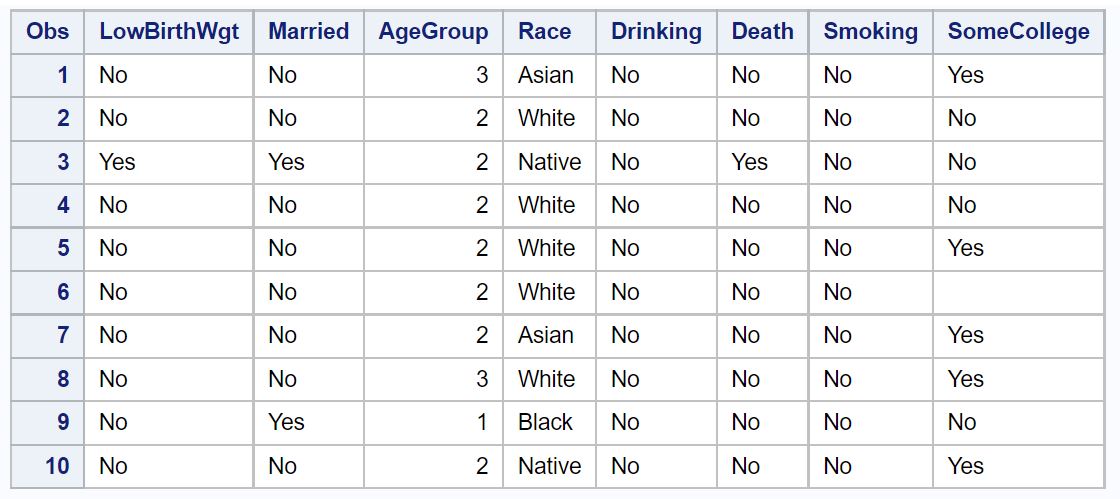Click the empty SomeCollege cell in row 6
Image resolution: width=1120 pixels, height=499 pixels.
point(1019,293)
